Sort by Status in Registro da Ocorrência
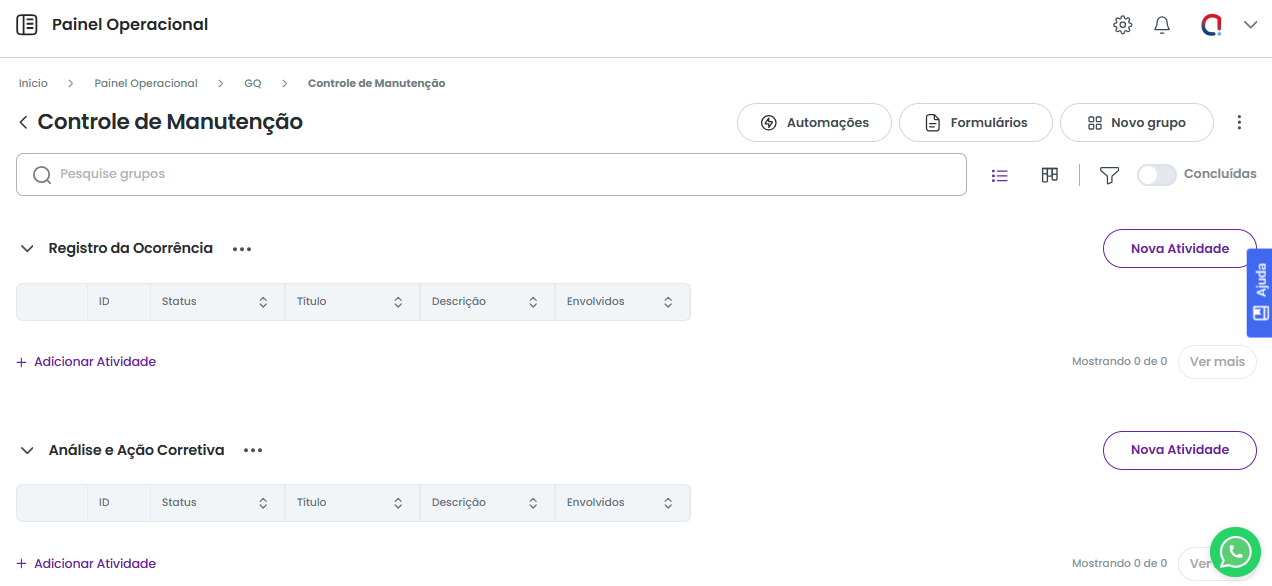 (x=263, y=302)
